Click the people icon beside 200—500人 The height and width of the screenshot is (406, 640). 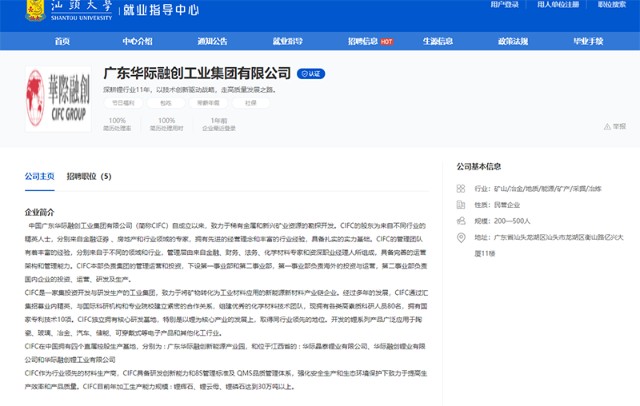[x=460, y=221]
